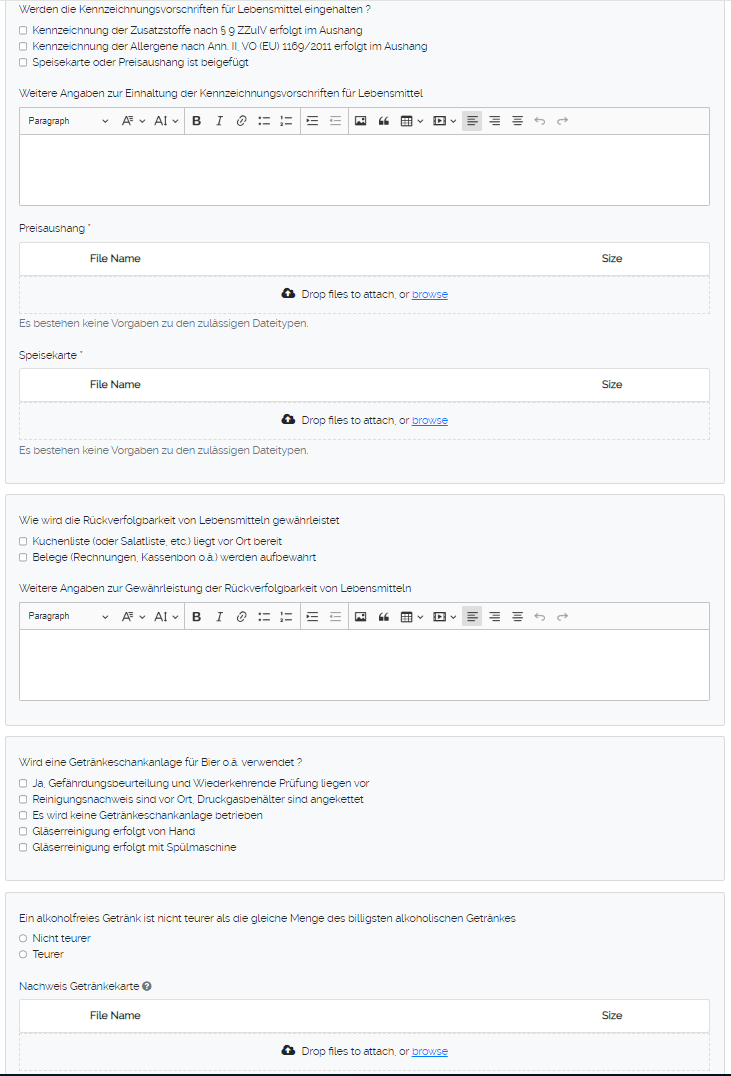Select the 'Nicht teurer' radio option

21,938
